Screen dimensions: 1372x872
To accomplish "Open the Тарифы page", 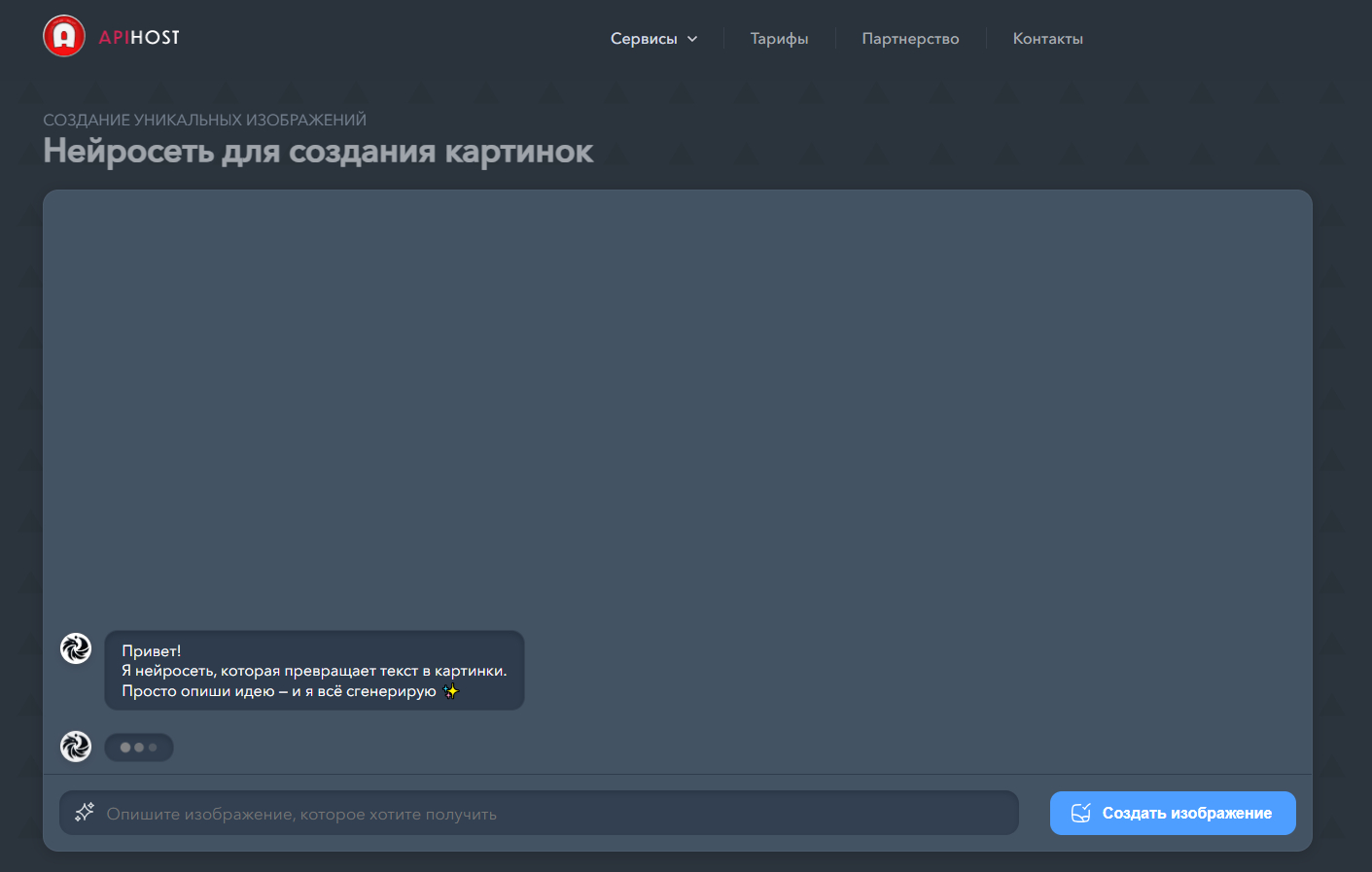I will tap(779, 39).
